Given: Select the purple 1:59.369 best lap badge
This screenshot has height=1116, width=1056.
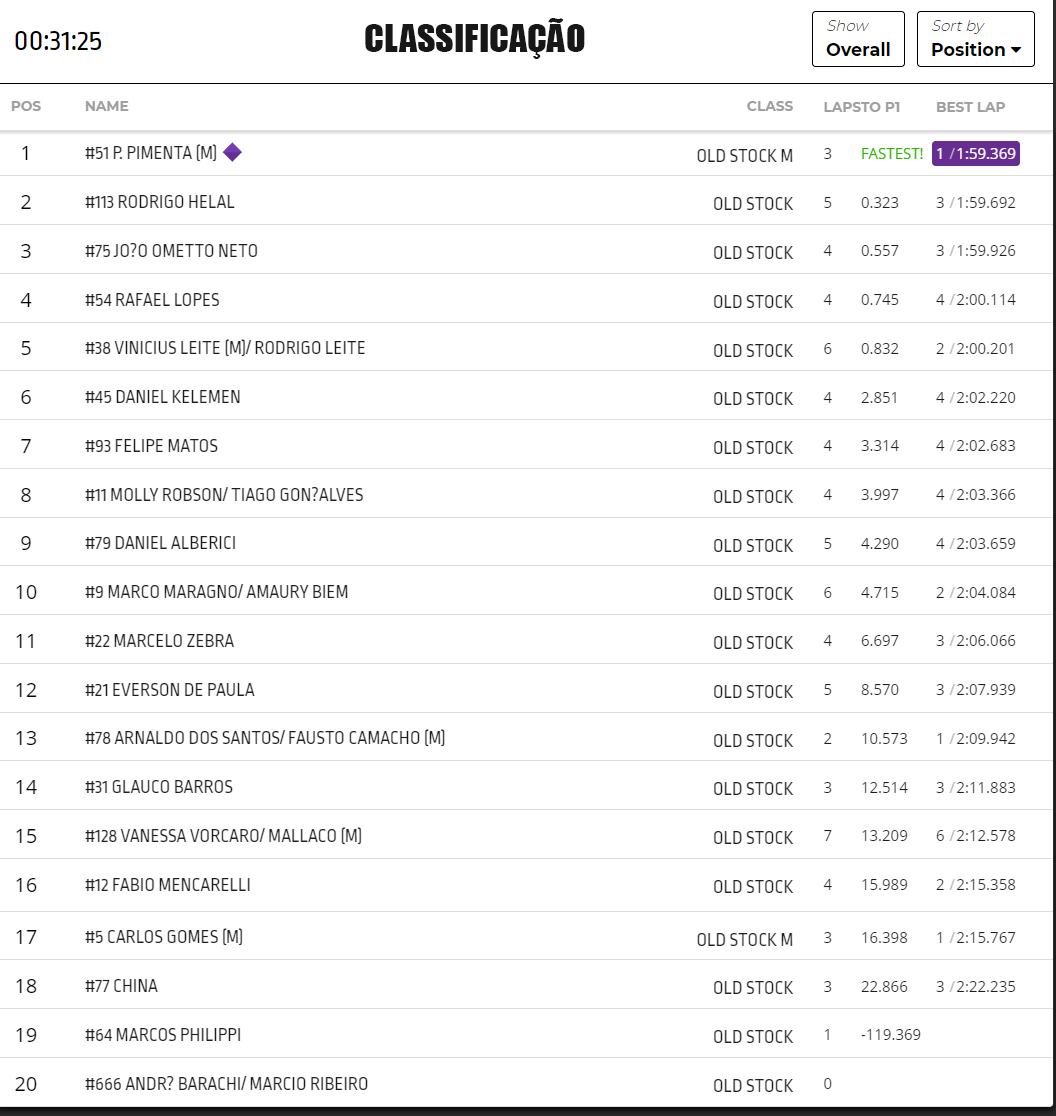Looking at the screenshot, I should (x=975, y=153).
